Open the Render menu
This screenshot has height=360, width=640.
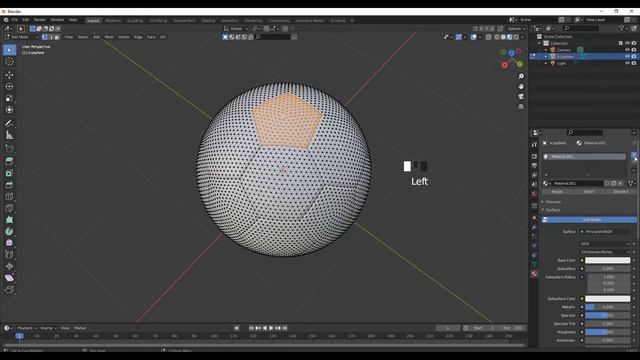point(40,20)
